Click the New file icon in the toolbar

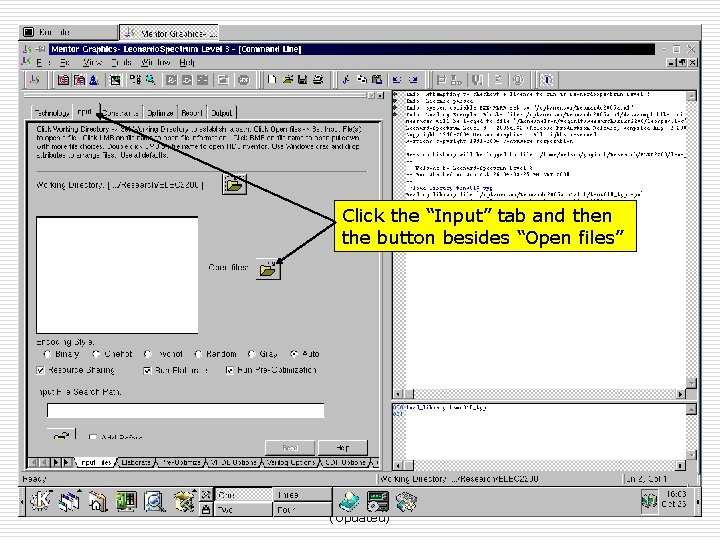click(x=271, y=80)
